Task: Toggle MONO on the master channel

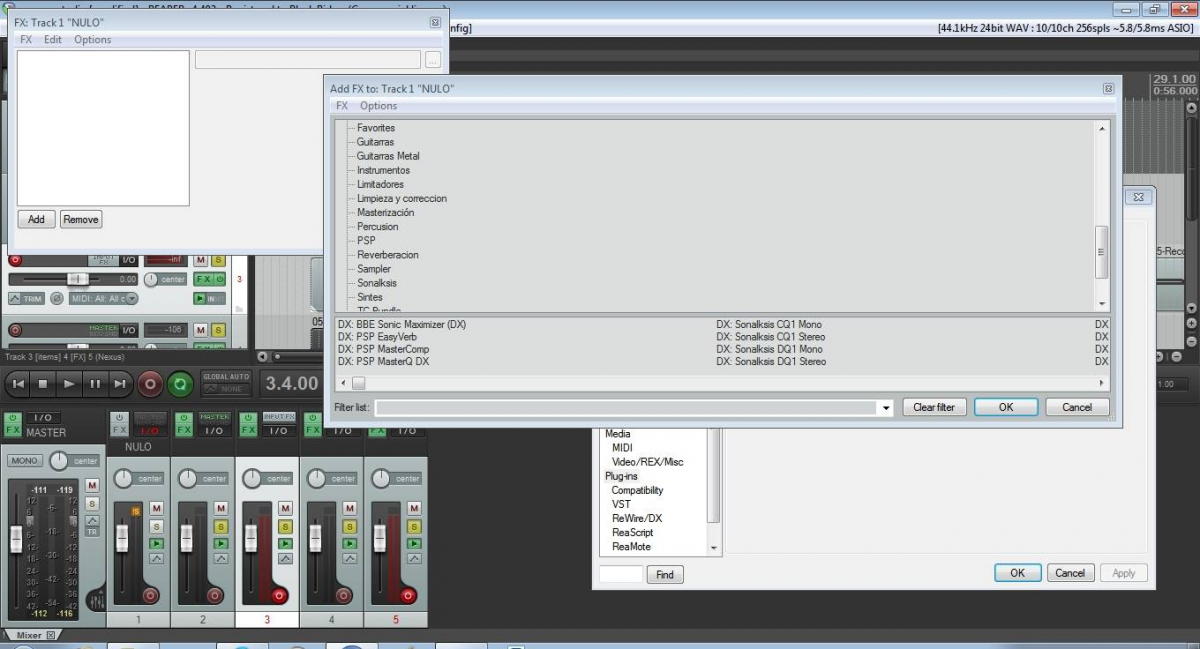Action: click(x=24, y=461)
